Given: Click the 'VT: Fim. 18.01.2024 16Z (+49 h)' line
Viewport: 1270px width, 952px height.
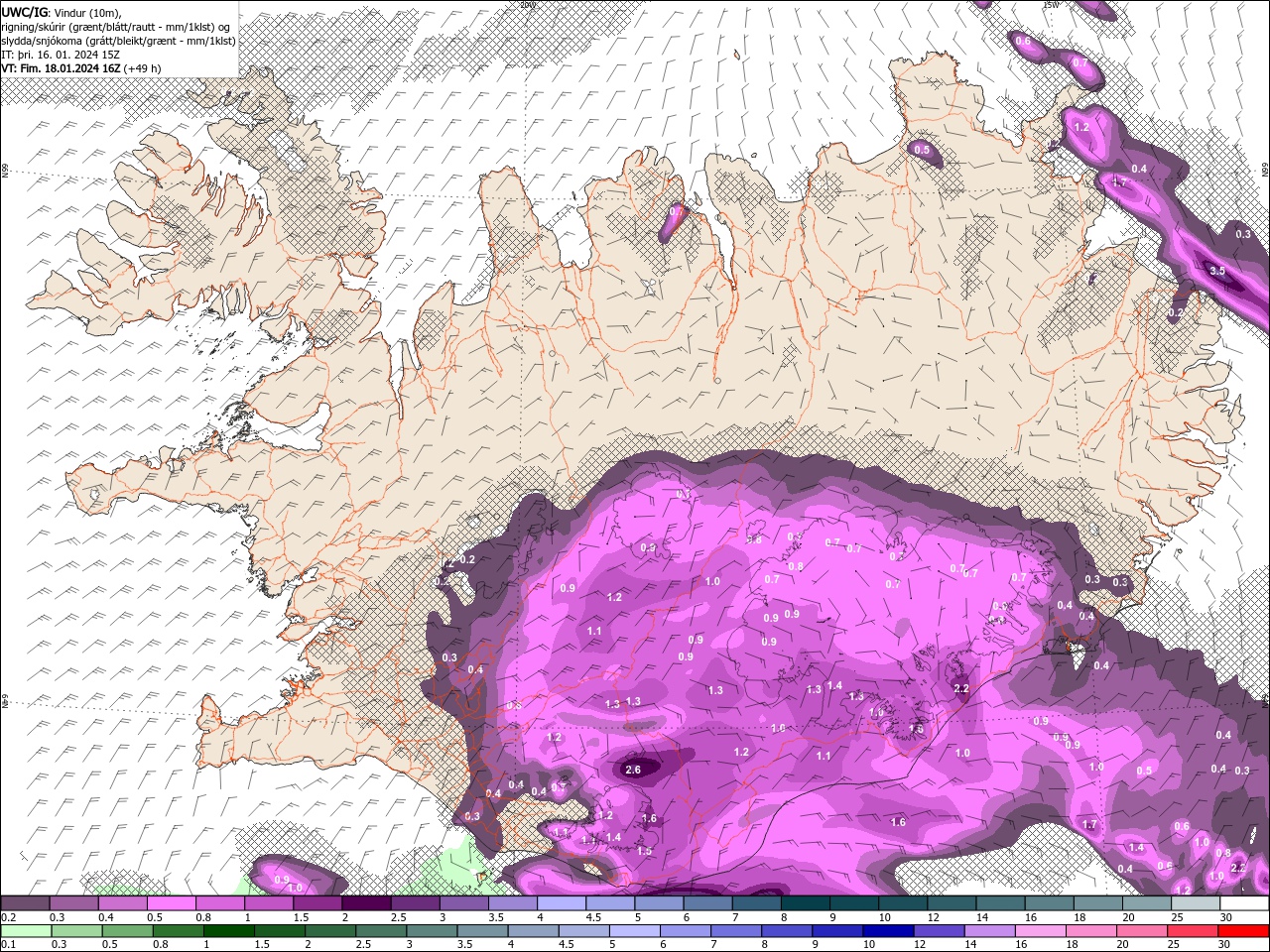Looking at the screenshot, I should coord(81,68).
